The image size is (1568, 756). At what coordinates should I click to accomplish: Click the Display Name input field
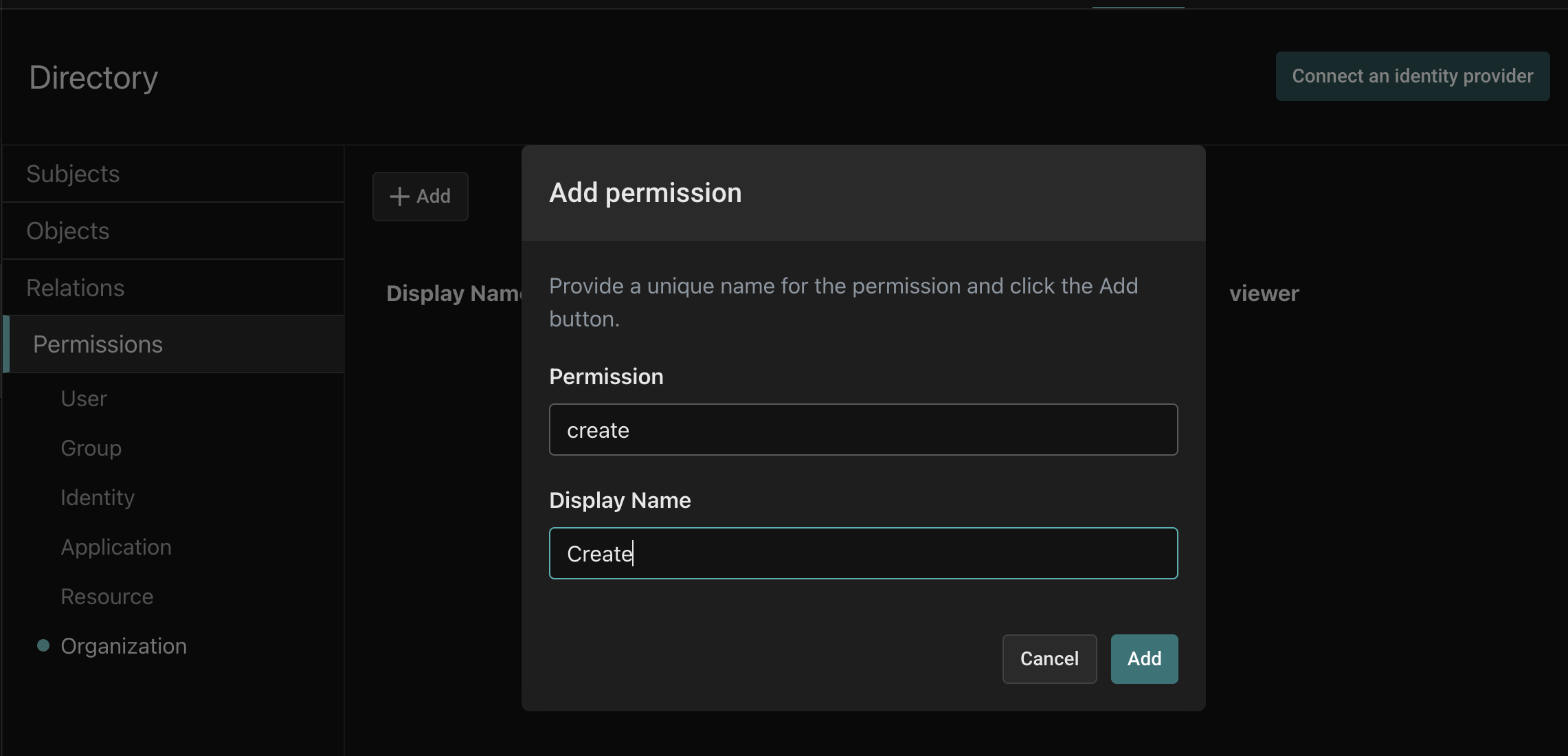[863, 553]
